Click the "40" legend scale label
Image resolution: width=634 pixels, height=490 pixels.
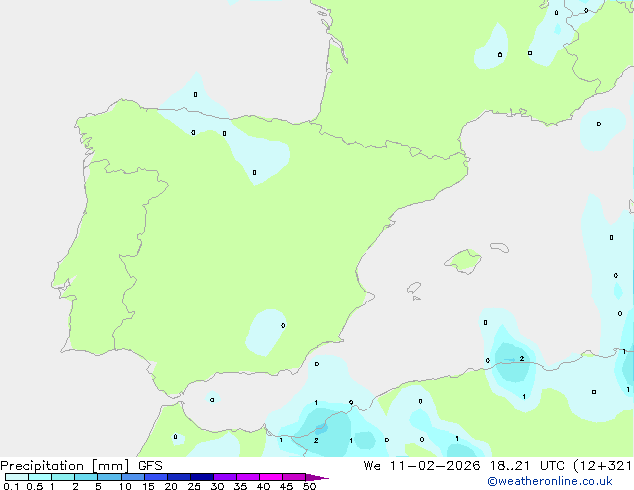click(x=263, y=486)
